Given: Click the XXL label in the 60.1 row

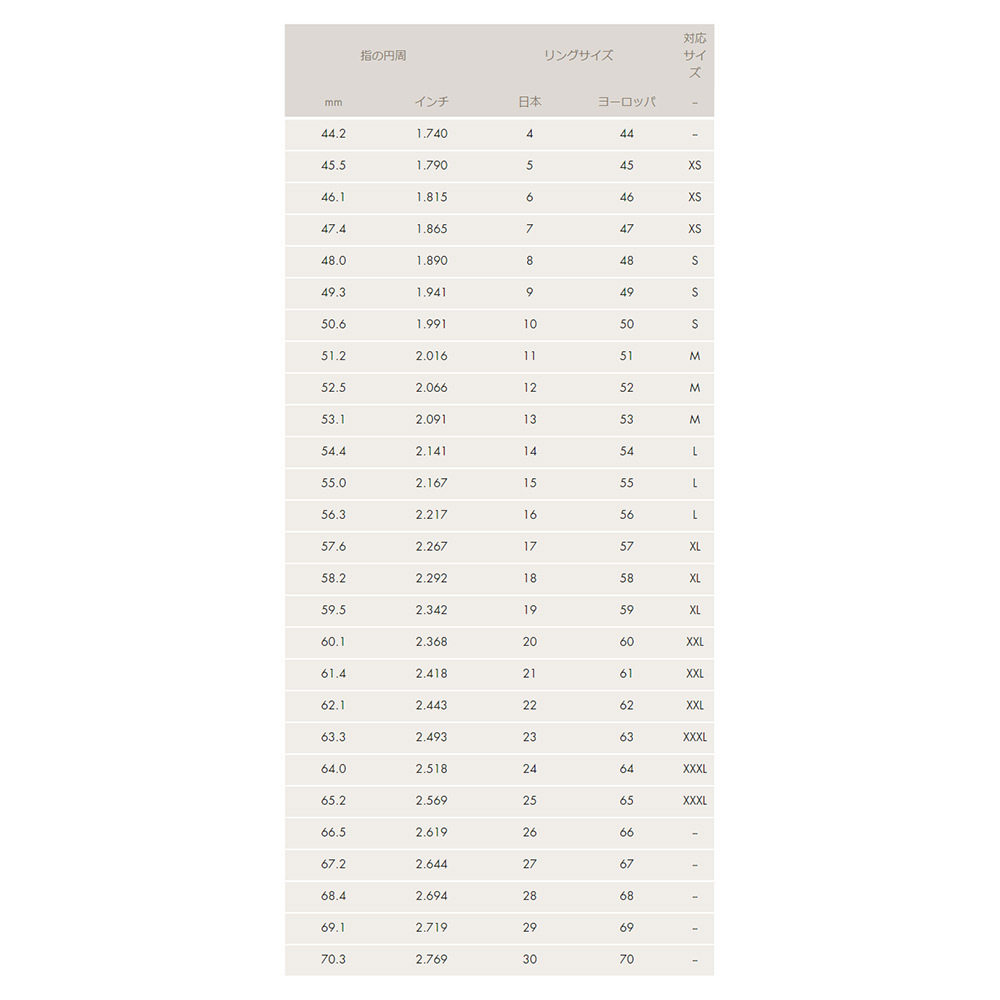Looking at the screenshot, I should point(695,642).
